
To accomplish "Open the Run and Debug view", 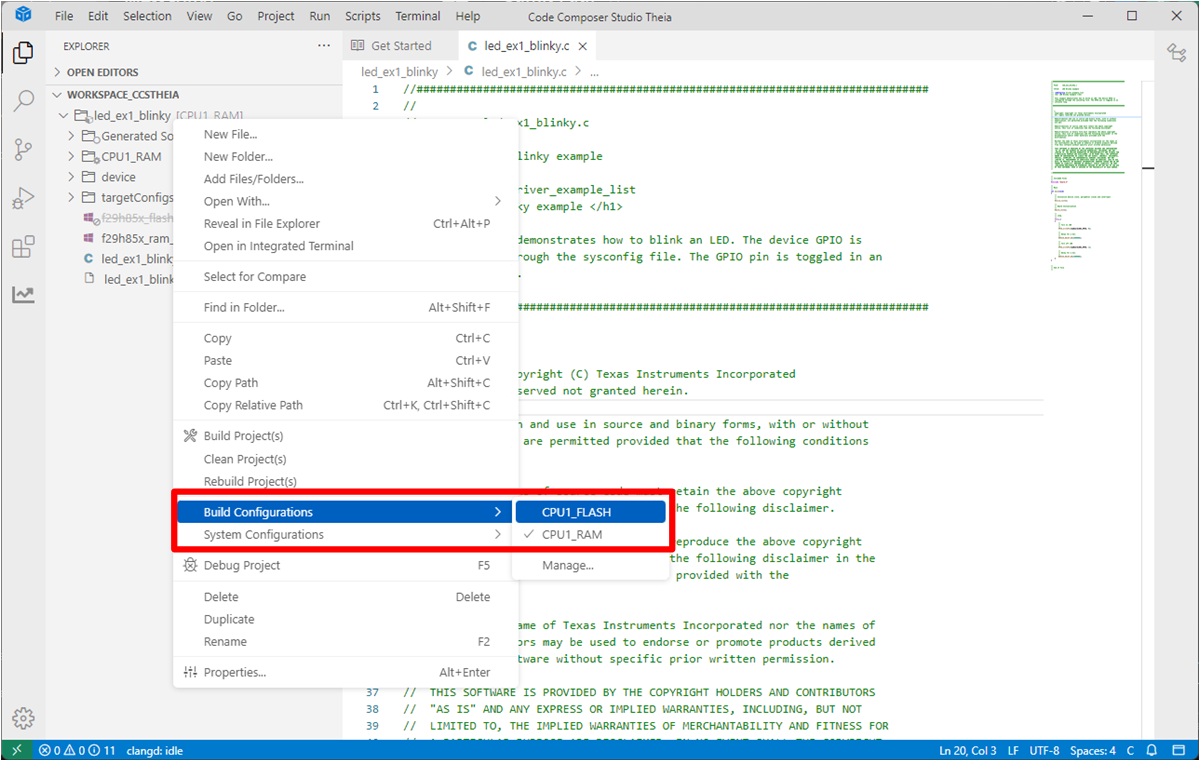I will point(23,199).
